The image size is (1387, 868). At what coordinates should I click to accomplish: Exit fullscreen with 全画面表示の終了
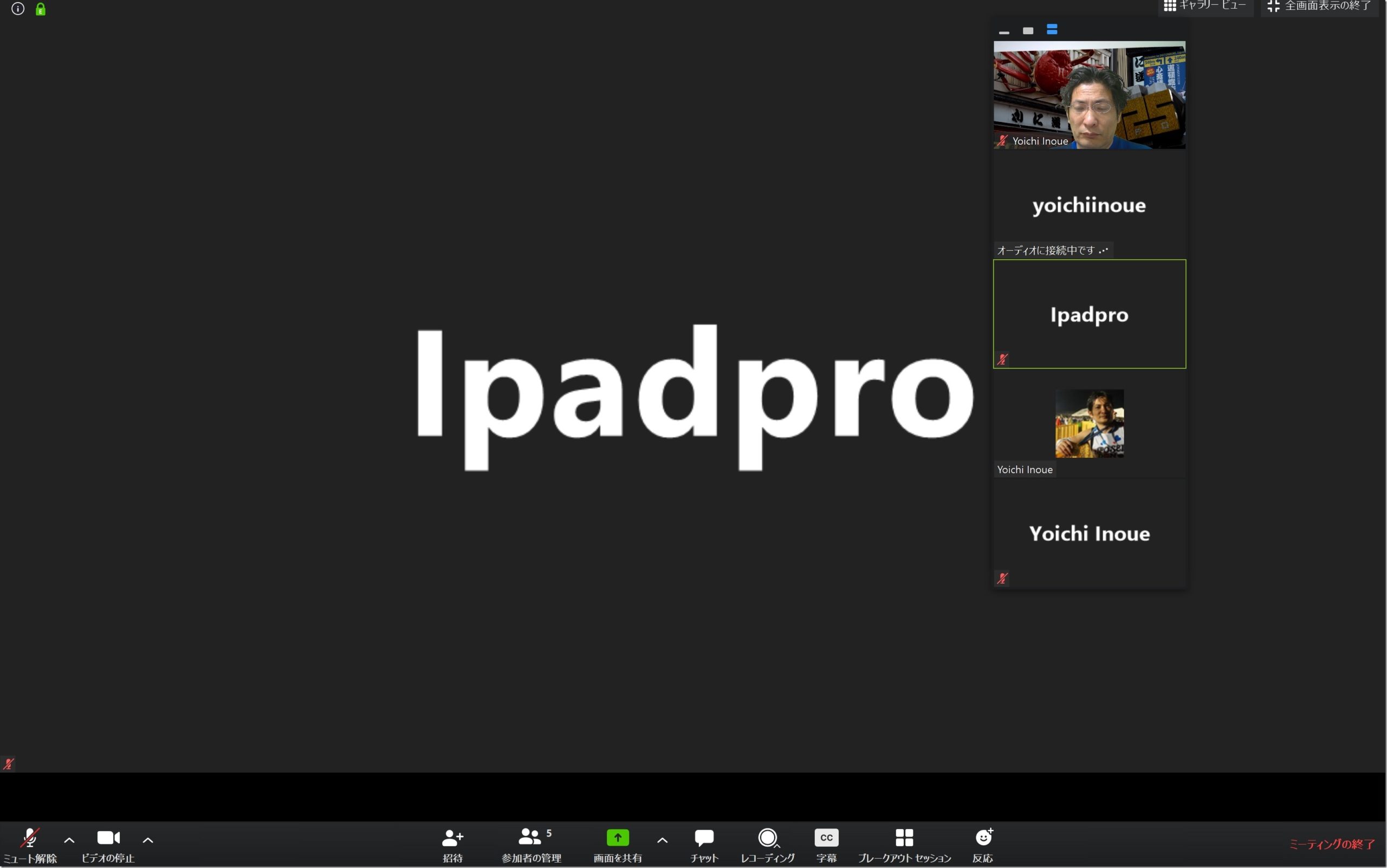coord(1319,7)
